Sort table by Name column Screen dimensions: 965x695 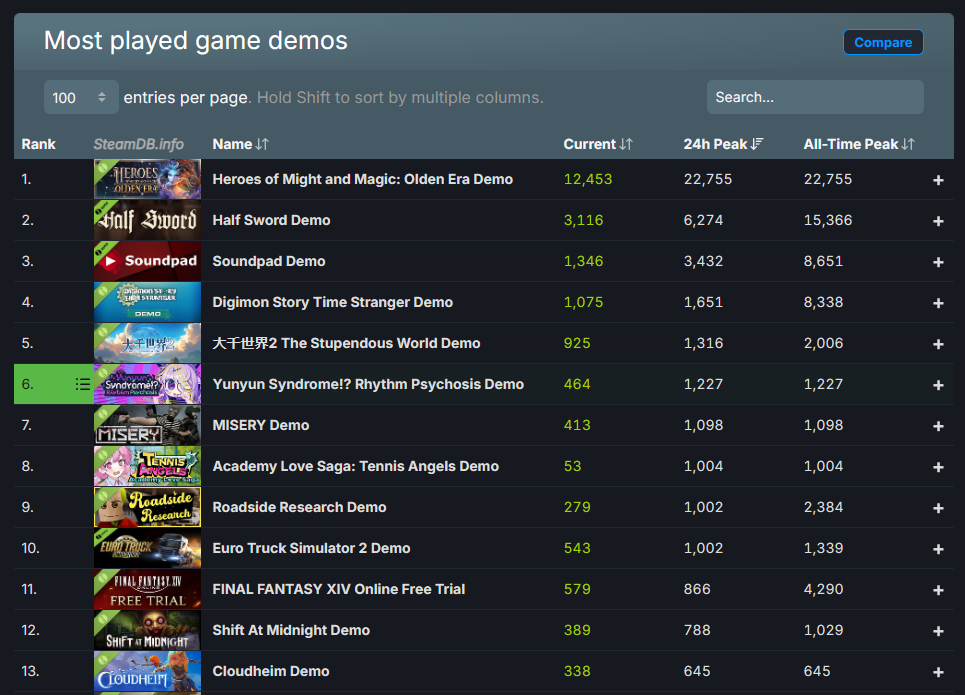coord(240,144)
